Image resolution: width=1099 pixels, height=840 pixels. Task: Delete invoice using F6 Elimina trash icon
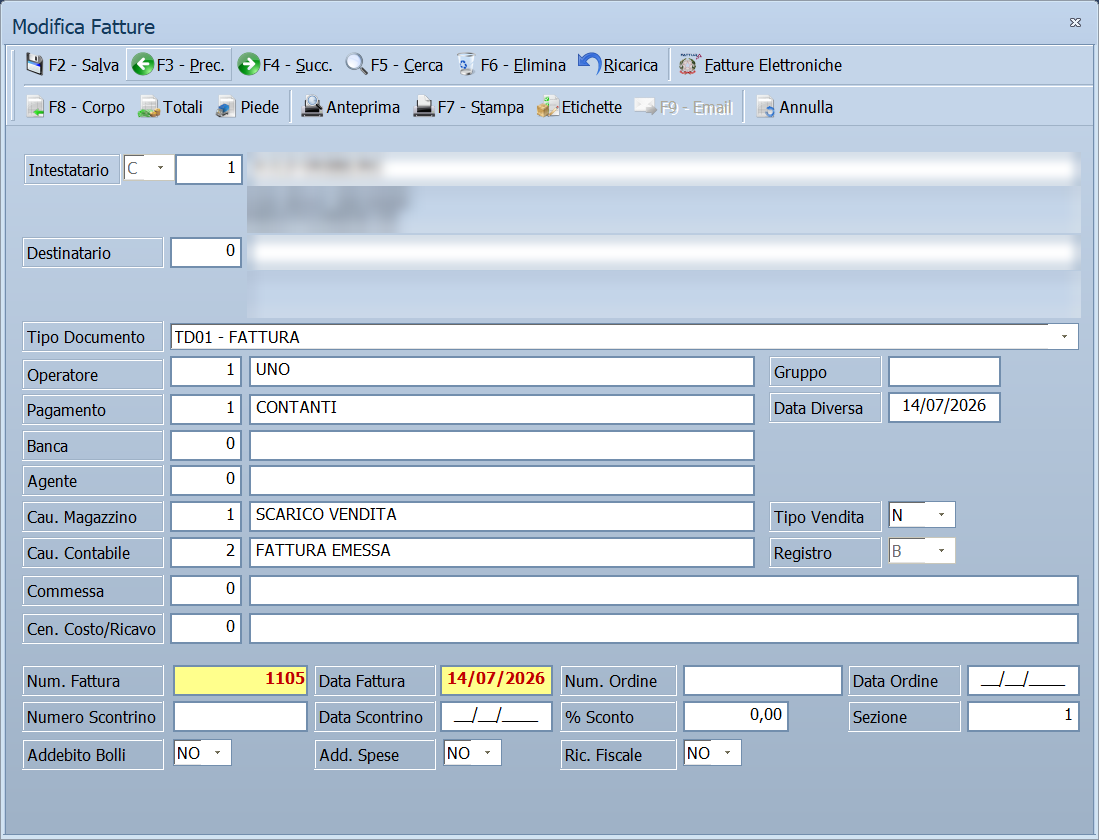click(465, 65)
